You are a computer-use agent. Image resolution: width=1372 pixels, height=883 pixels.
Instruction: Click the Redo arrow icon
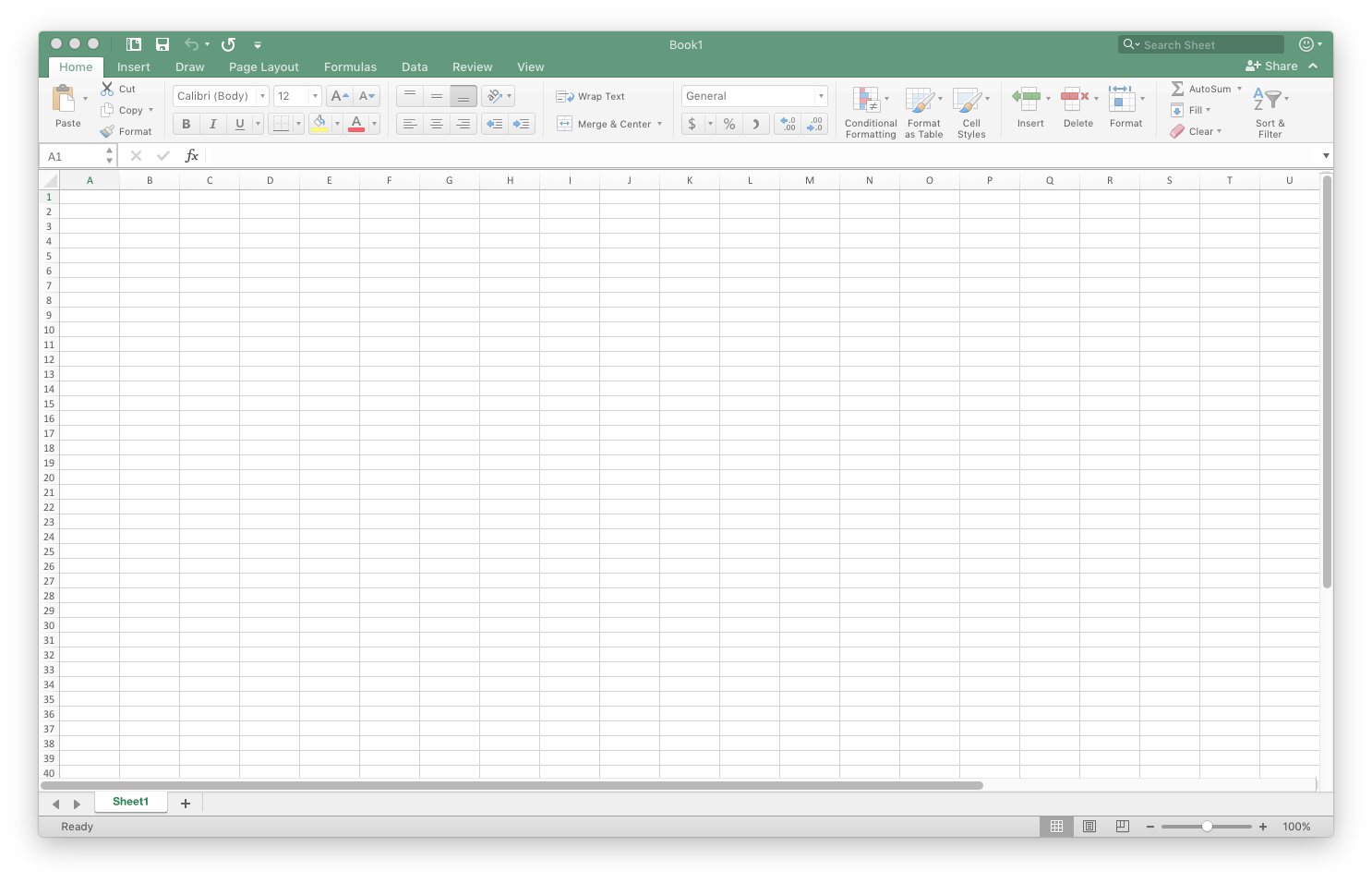pyautogui.click(x=228, y=44)
